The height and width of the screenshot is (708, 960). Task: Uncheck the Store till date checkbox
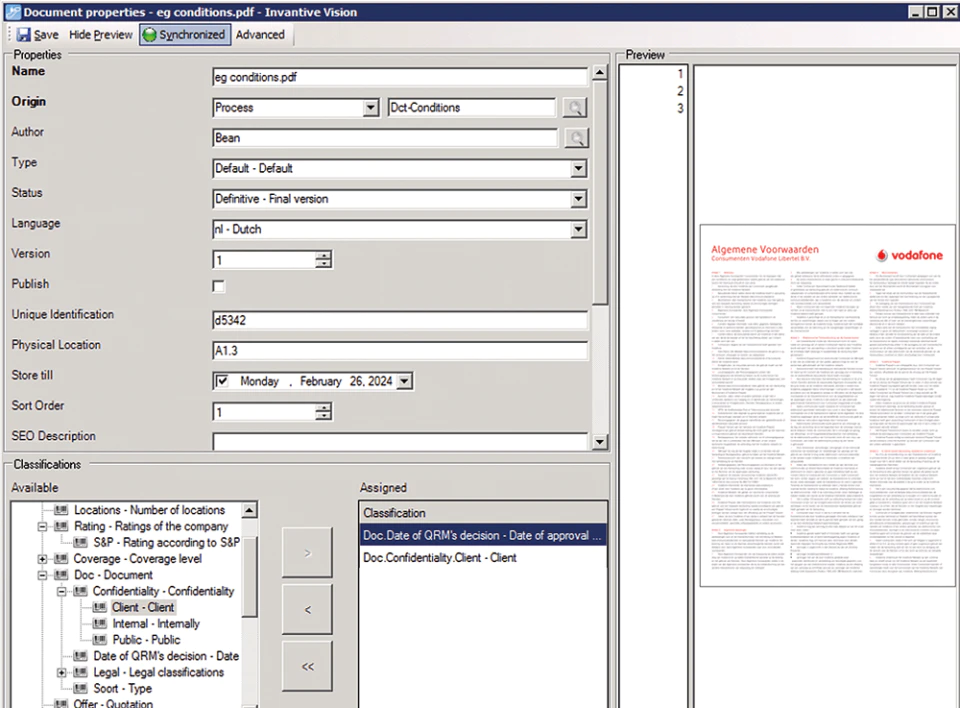coord(222,381)
